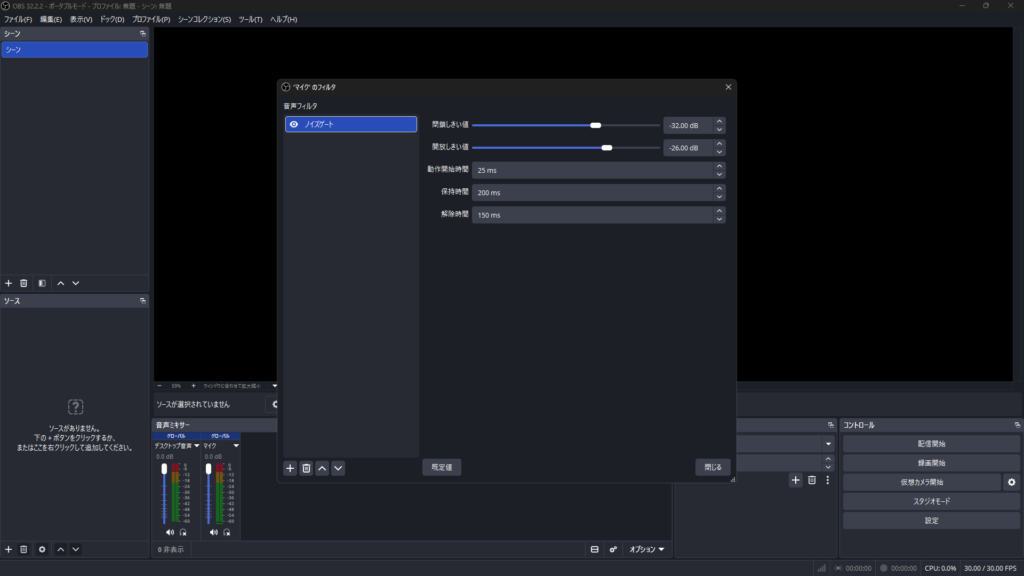Move source down in sources panel

(76, 549)
